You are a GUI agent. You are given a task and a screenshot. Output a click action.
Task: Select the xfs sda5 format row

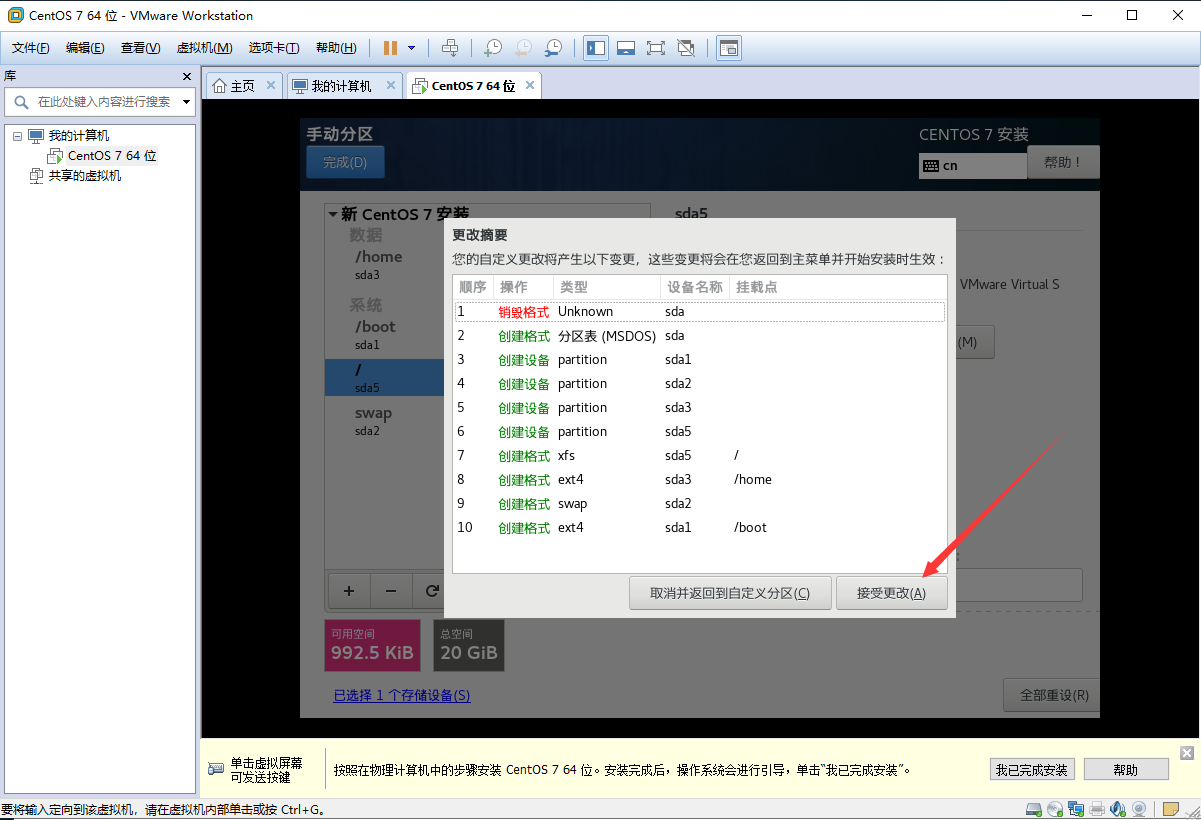700,456
